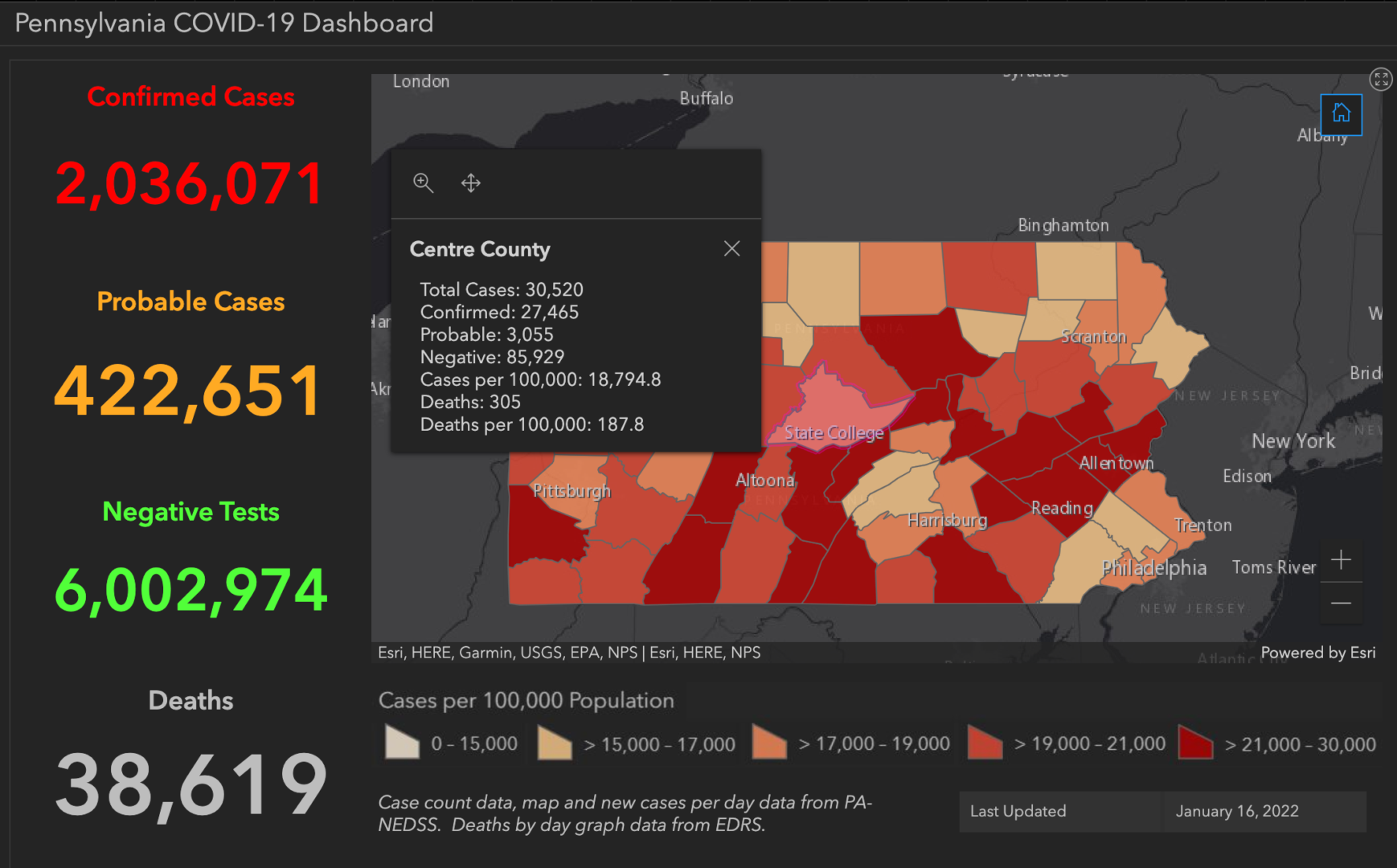
Task: Click the > 19,000 – 21,000 legend swatch
Action: pos(984,743)
